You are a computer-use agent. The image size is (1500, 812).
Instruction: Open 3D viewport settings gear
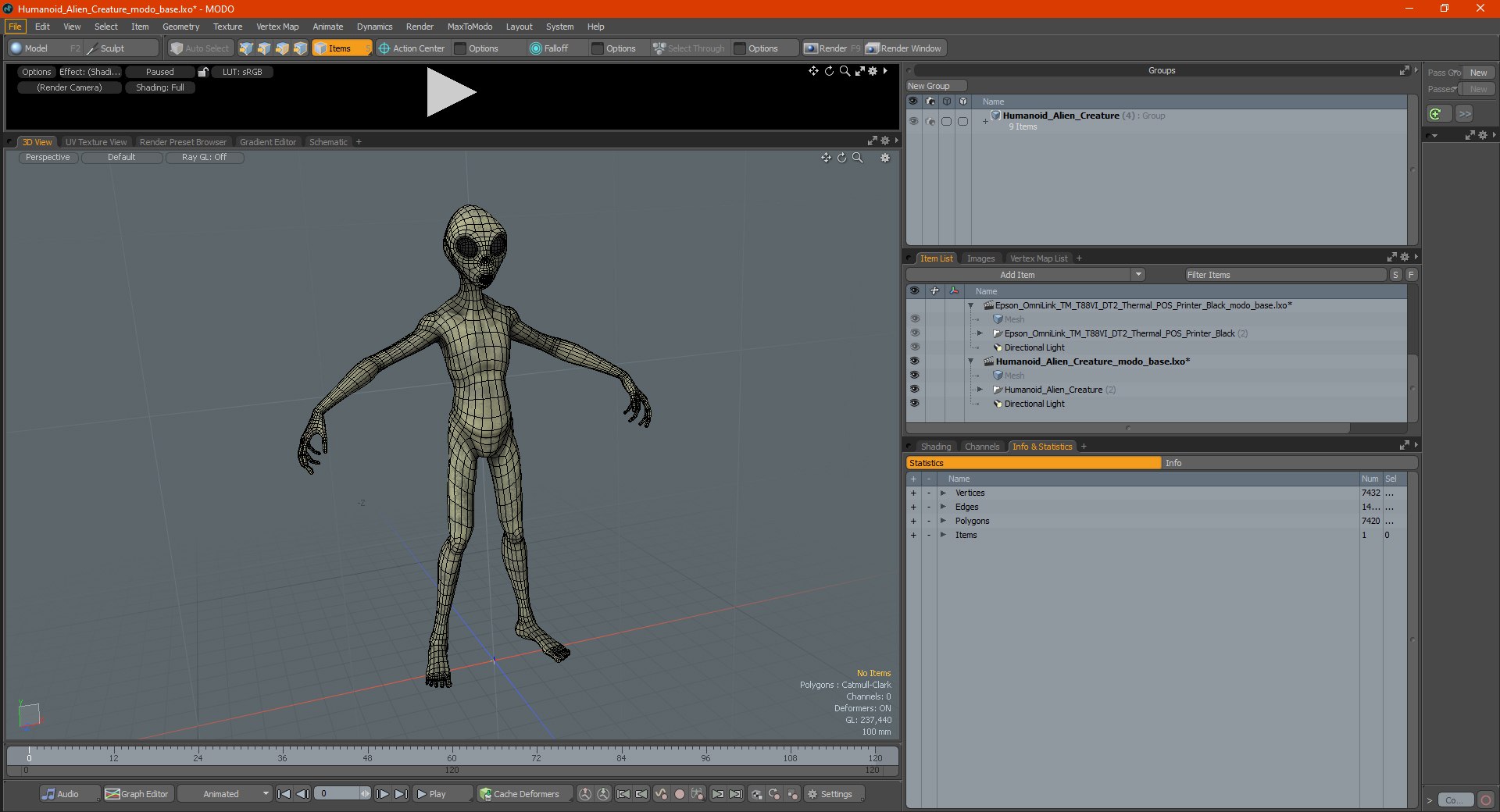click(885, 158)
